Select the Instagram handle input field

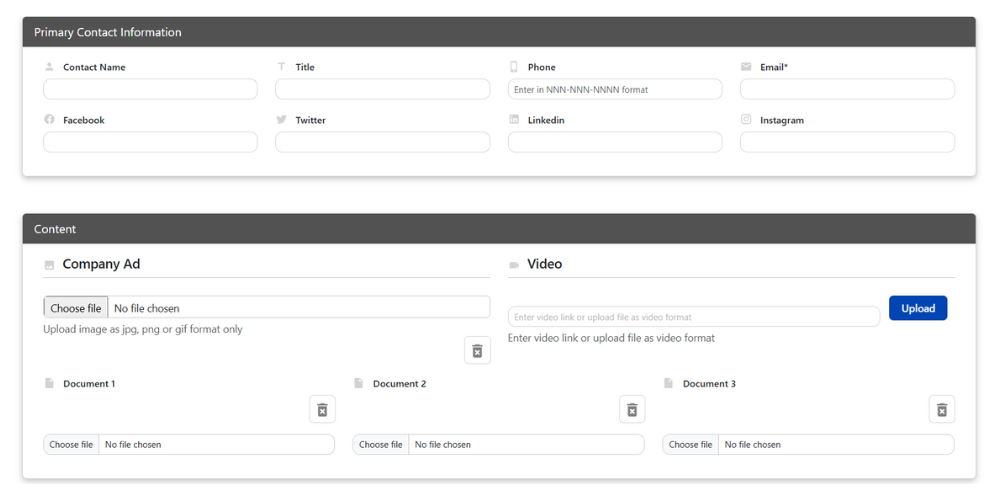(x=847, y=142)
